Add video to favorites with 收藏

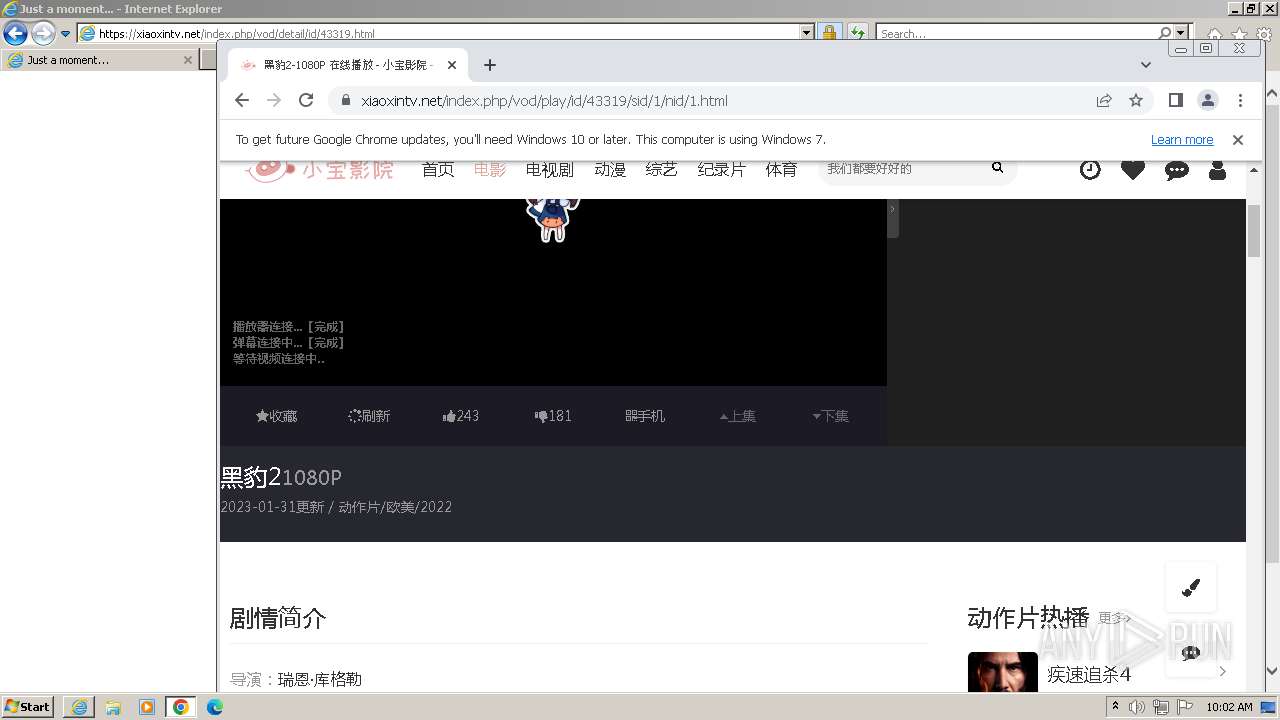coord(276,416)
